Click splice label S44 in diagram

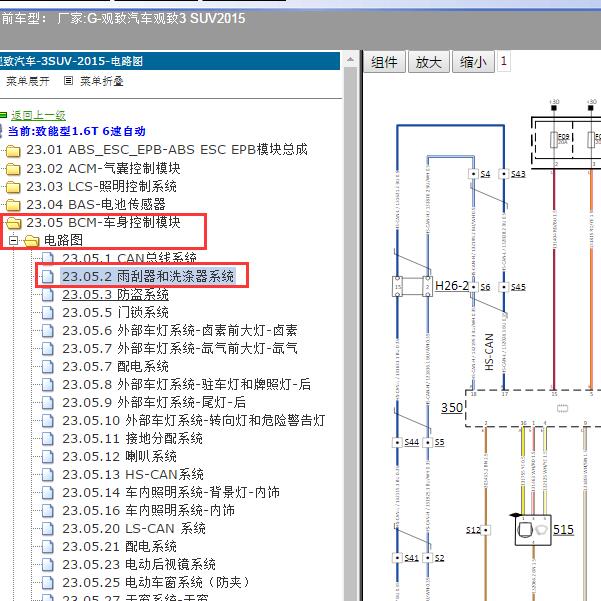[x=412, y=442]
